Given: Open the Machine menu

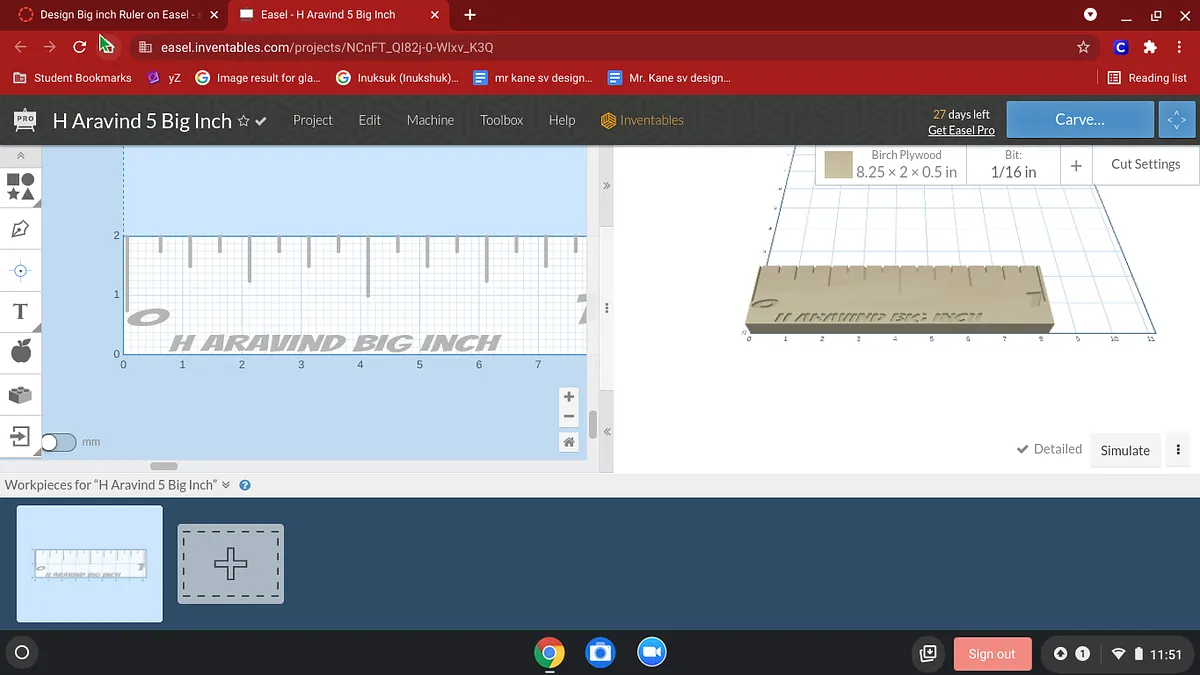Looking at the screenshot, I should tap(430, 120).
